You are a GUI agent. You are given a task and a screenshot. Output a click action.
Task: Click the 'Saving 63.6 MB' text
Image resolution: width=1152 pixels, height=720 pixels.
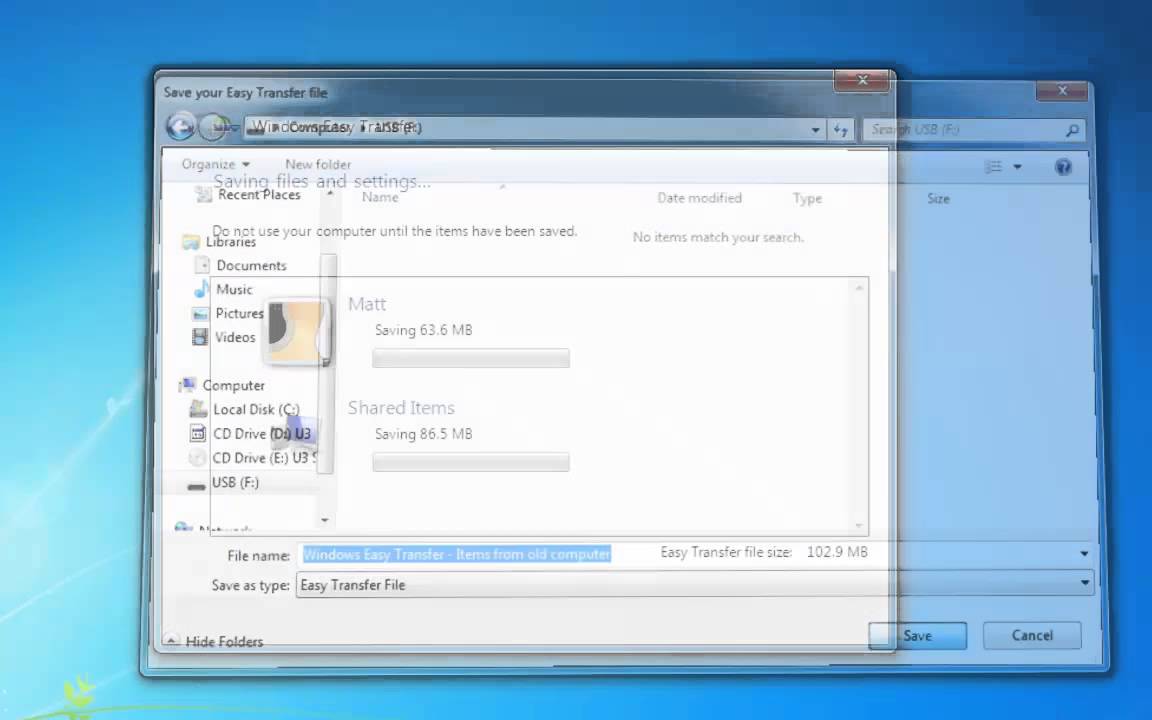click(423, 330)
